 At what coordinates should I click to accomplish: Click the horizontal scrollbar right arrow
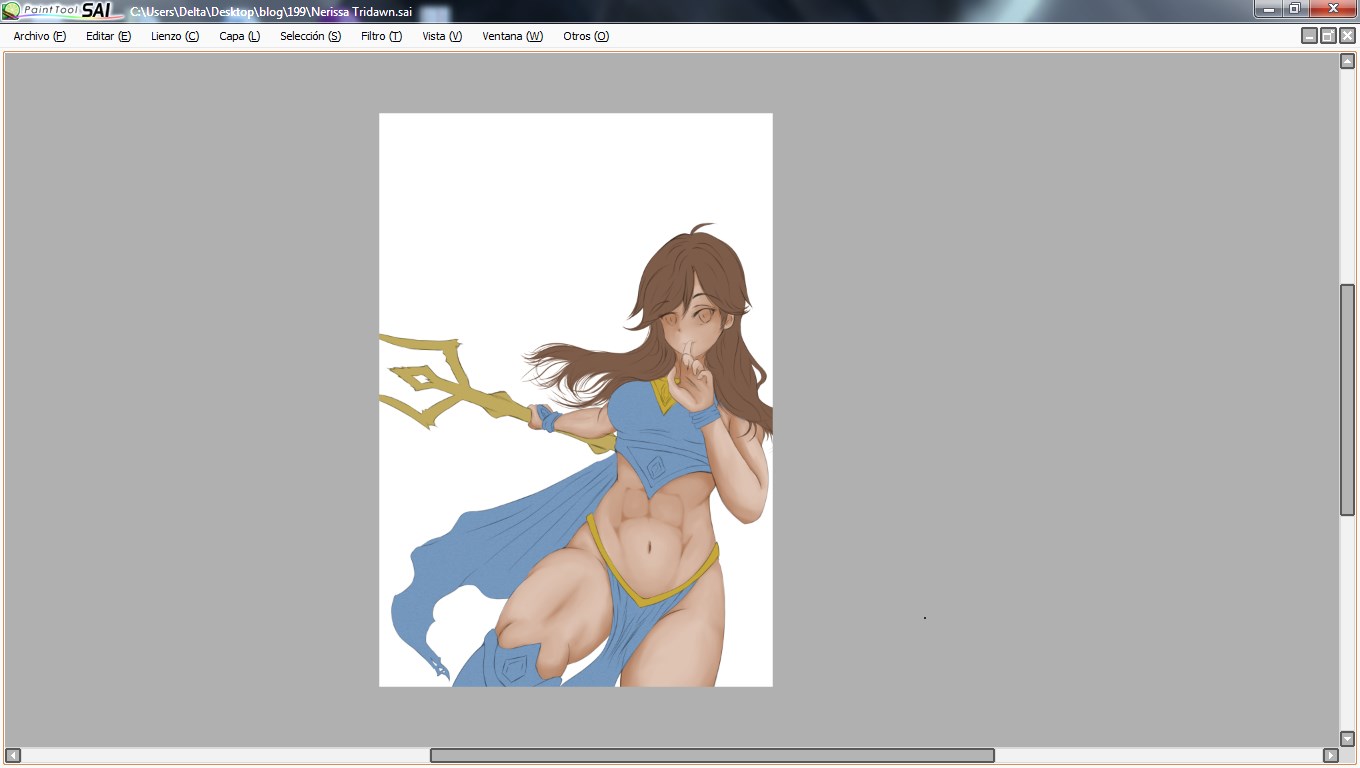[x=1330, y=755]
